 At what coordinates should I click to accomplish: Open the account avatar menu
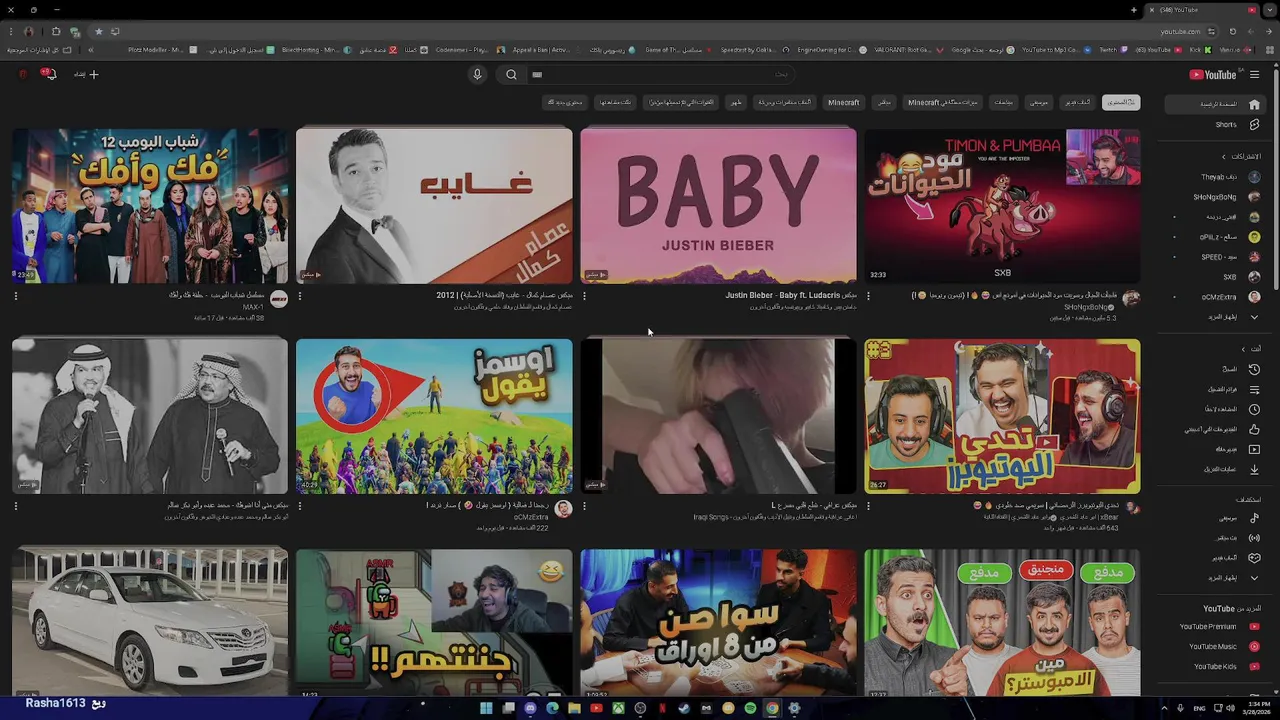coord(22,74)
